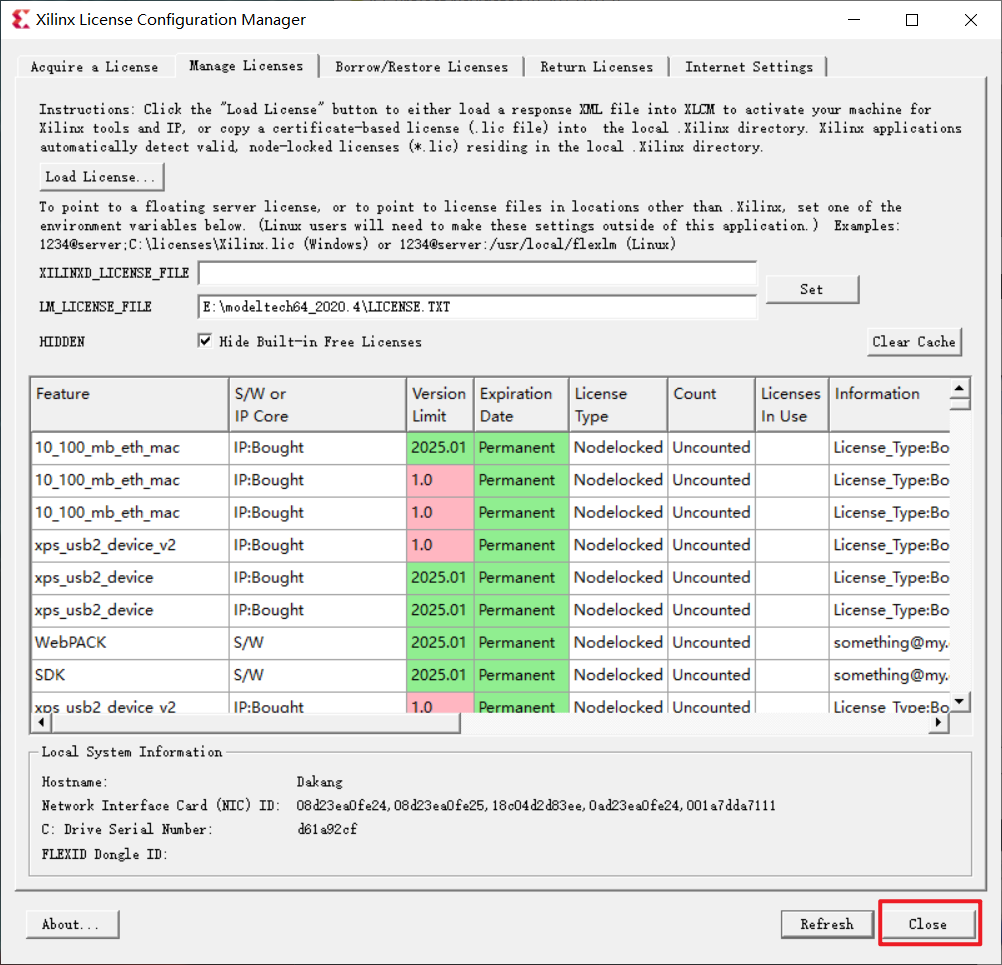Click the Expiration Date column header
The width and height of the screenshot is (1002, 965).
(x=521, y=405)
